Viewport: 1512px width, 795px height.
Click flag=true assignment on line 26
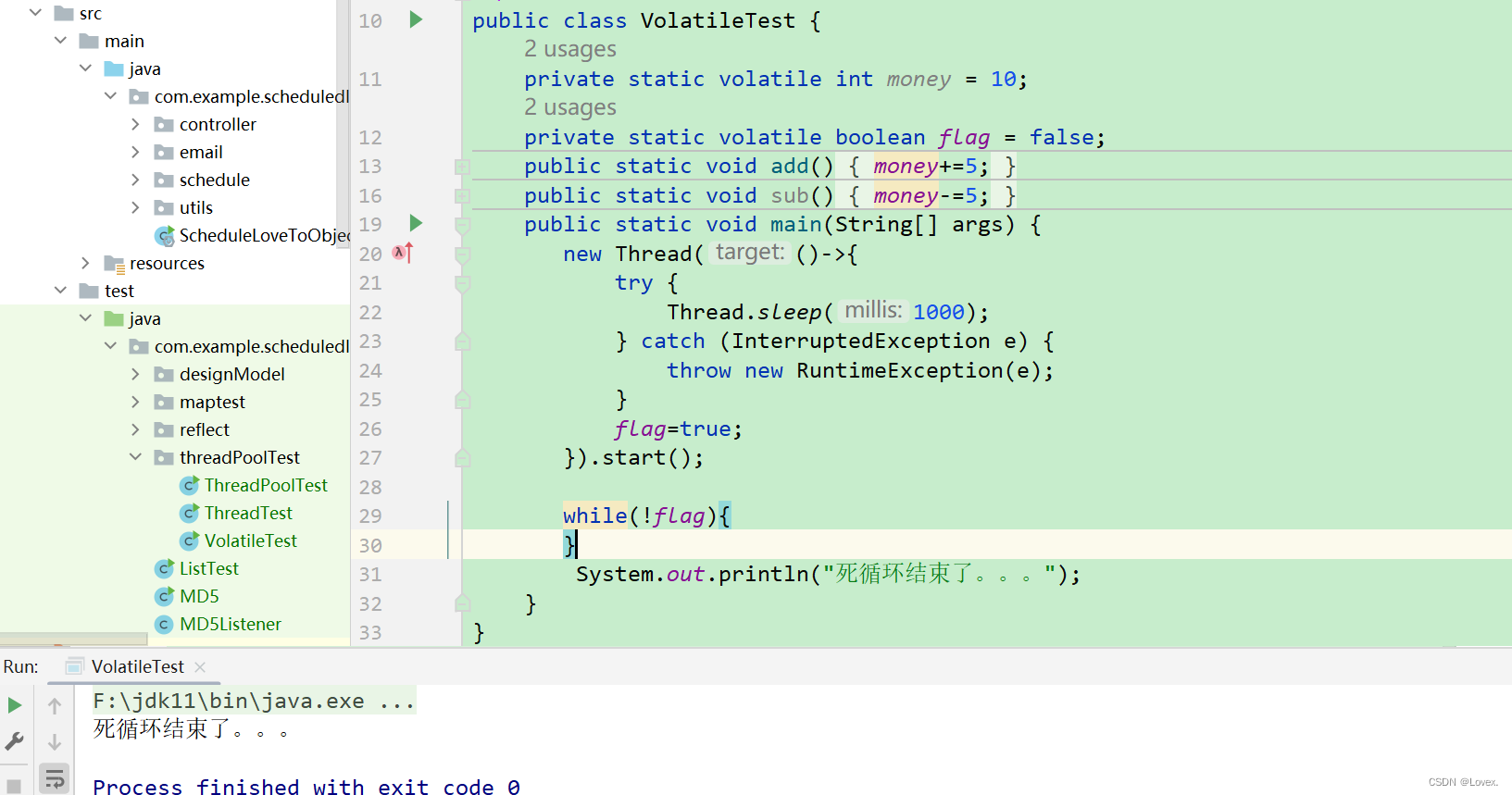[x=678, y=429]
